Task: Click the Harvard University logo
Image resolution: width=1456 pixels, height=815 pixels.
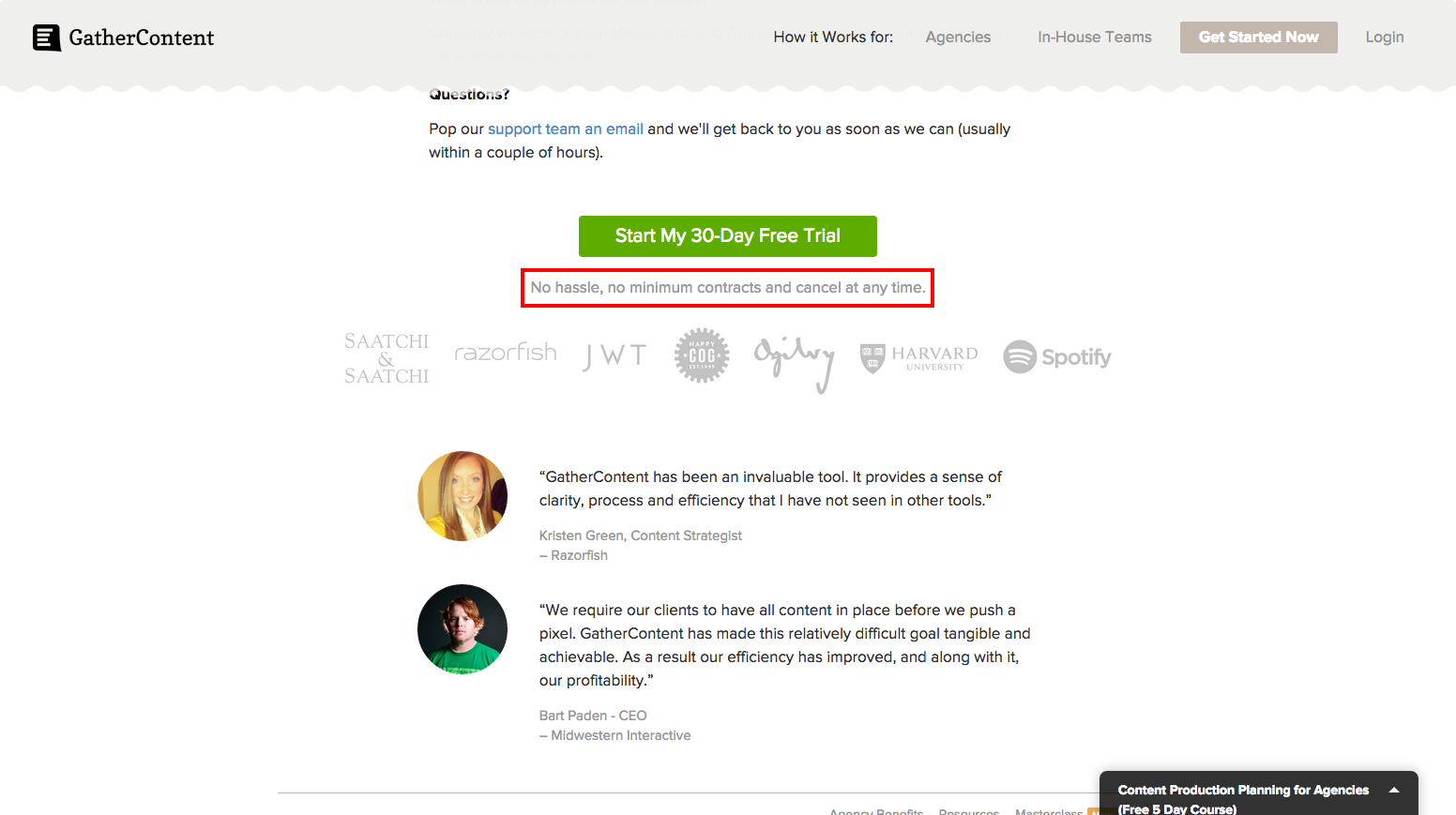Action: tap(919, 358)
